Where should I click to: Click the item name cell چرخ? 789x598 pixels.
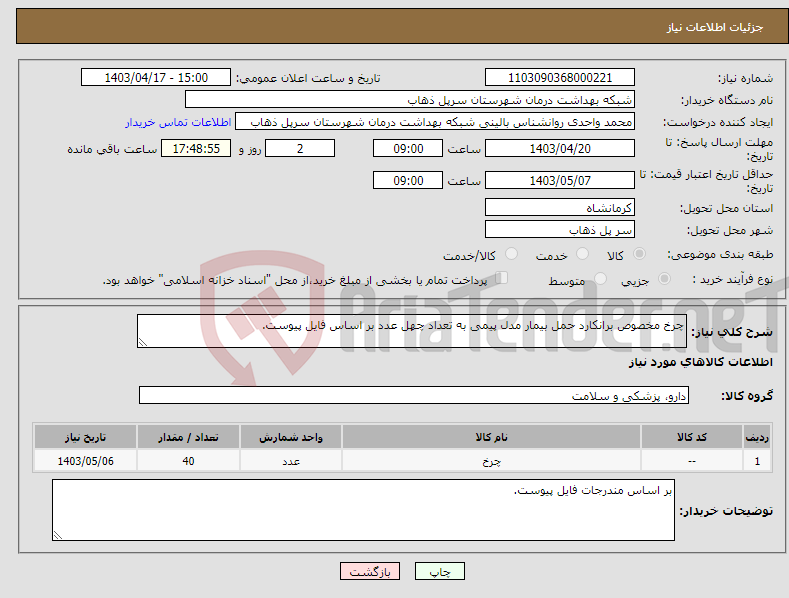(491, 461)
